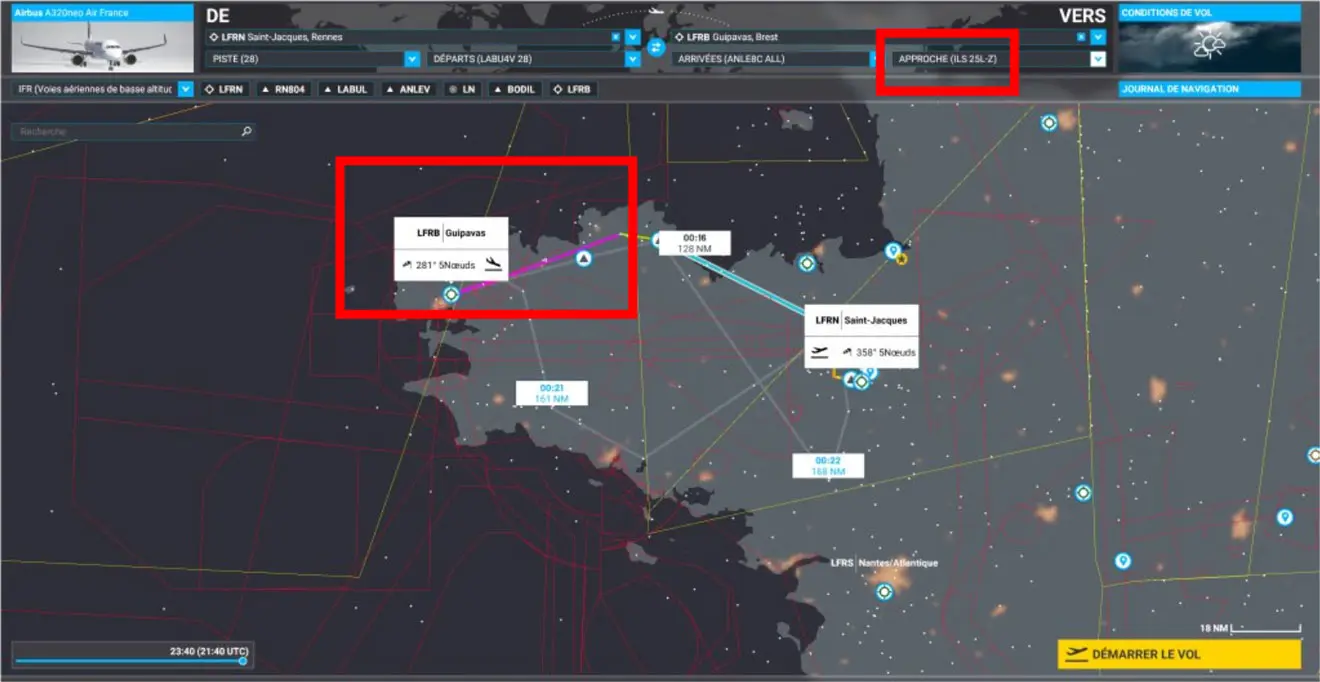
Task: Click the yellow star marker on the map
Action: [901, 259]
